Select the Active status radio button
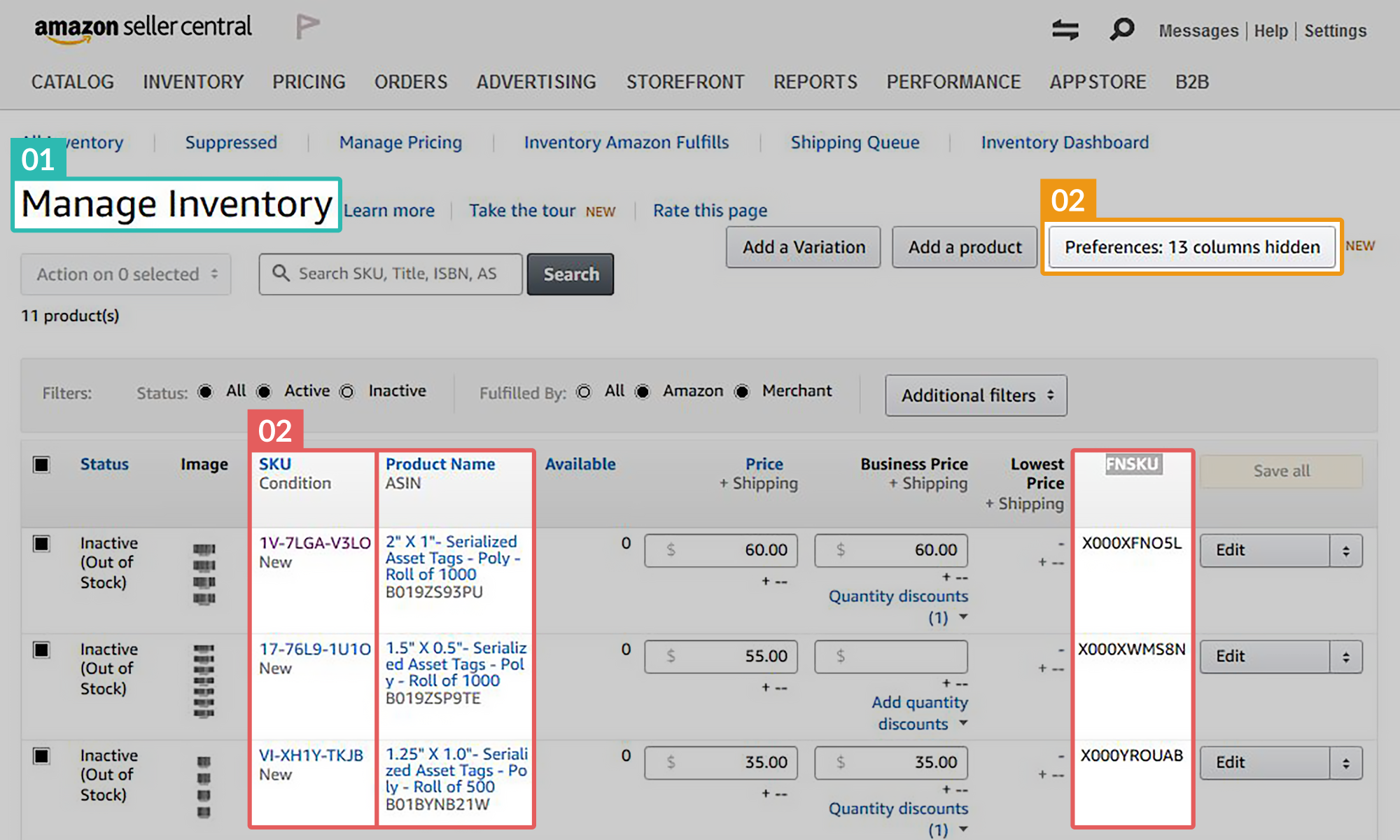The width and height of the screenshot is (1400, 840). [264, 392]
